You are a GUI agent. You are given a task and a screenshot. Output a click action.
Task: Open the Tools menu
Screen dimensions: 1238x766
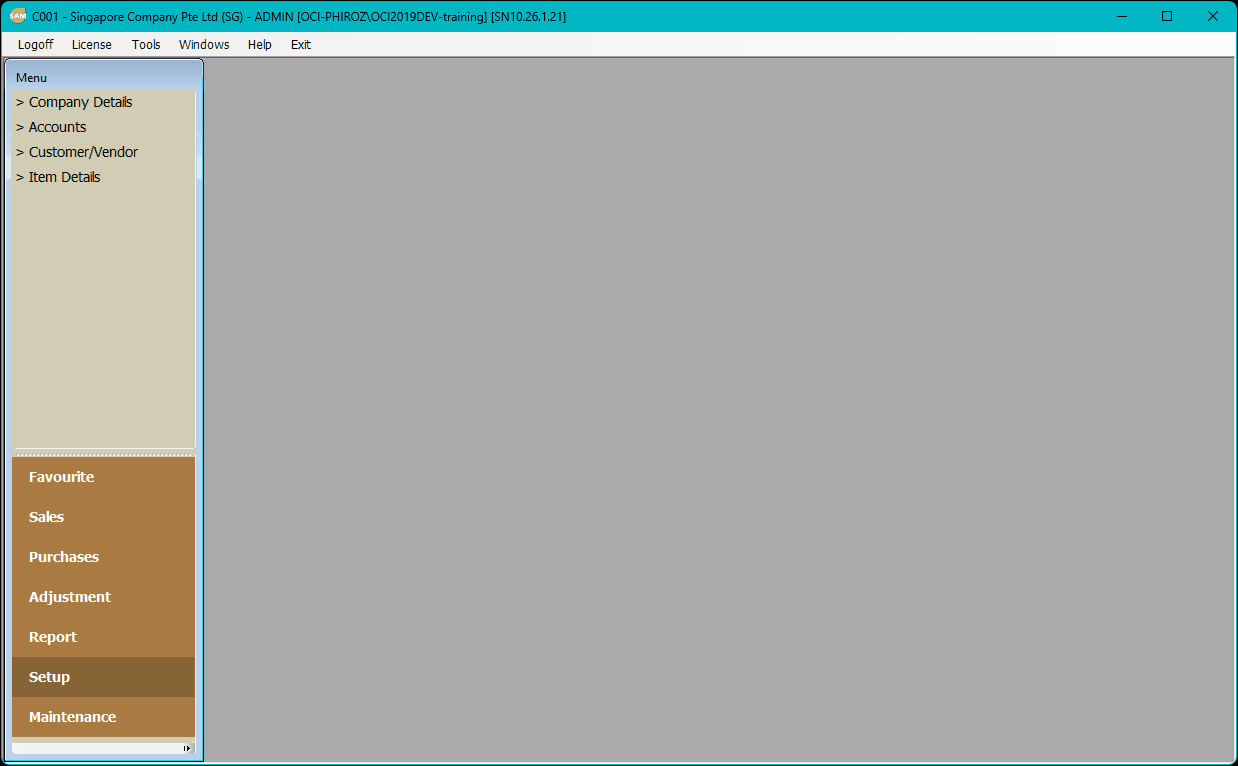[x=146, y=45]
